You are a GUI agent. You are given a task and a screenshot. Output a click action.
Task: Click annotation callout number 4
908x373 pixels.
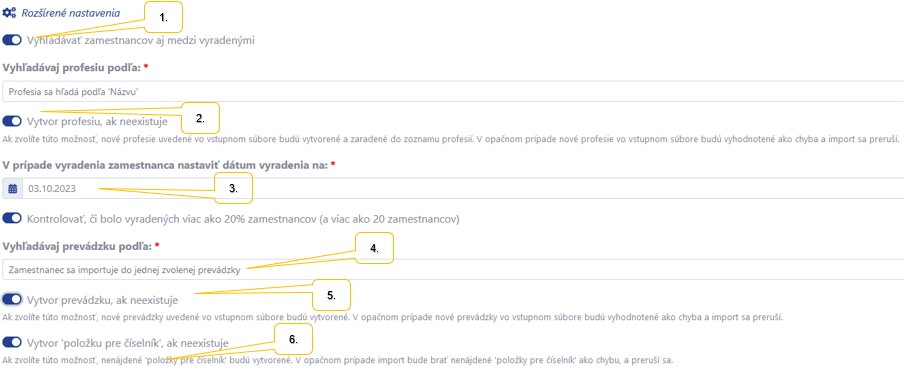tap(374, 248)
